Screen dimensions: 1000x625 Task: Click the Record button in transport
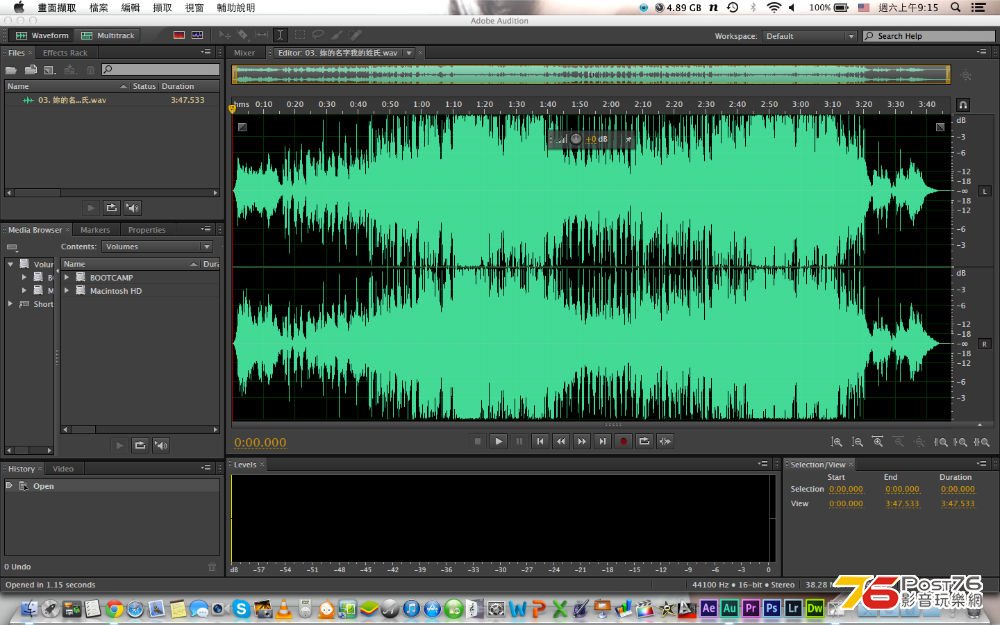pos(623,441)
